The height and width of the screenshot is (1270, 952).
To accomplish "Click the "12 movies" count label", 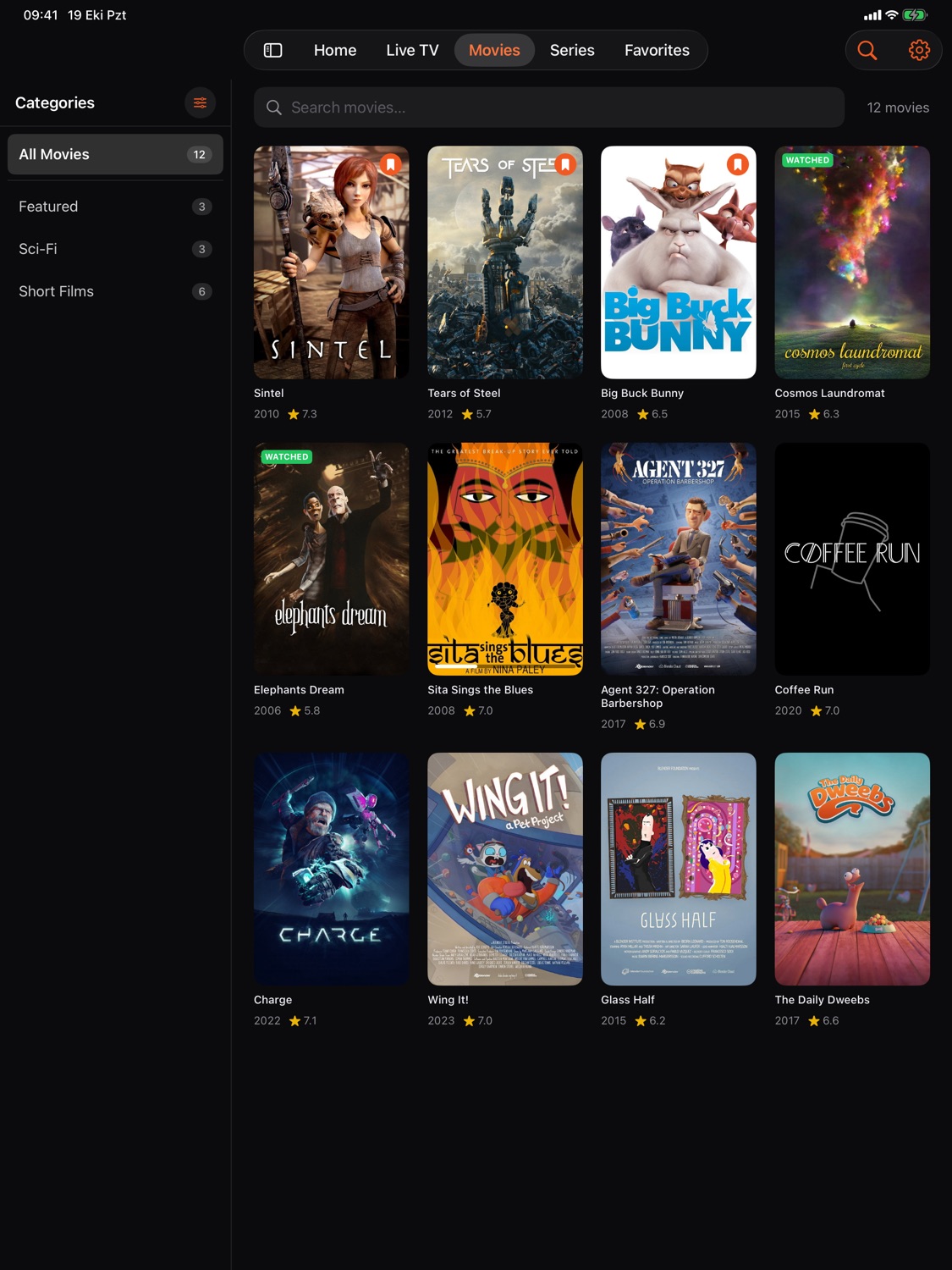I will (898, 108).
